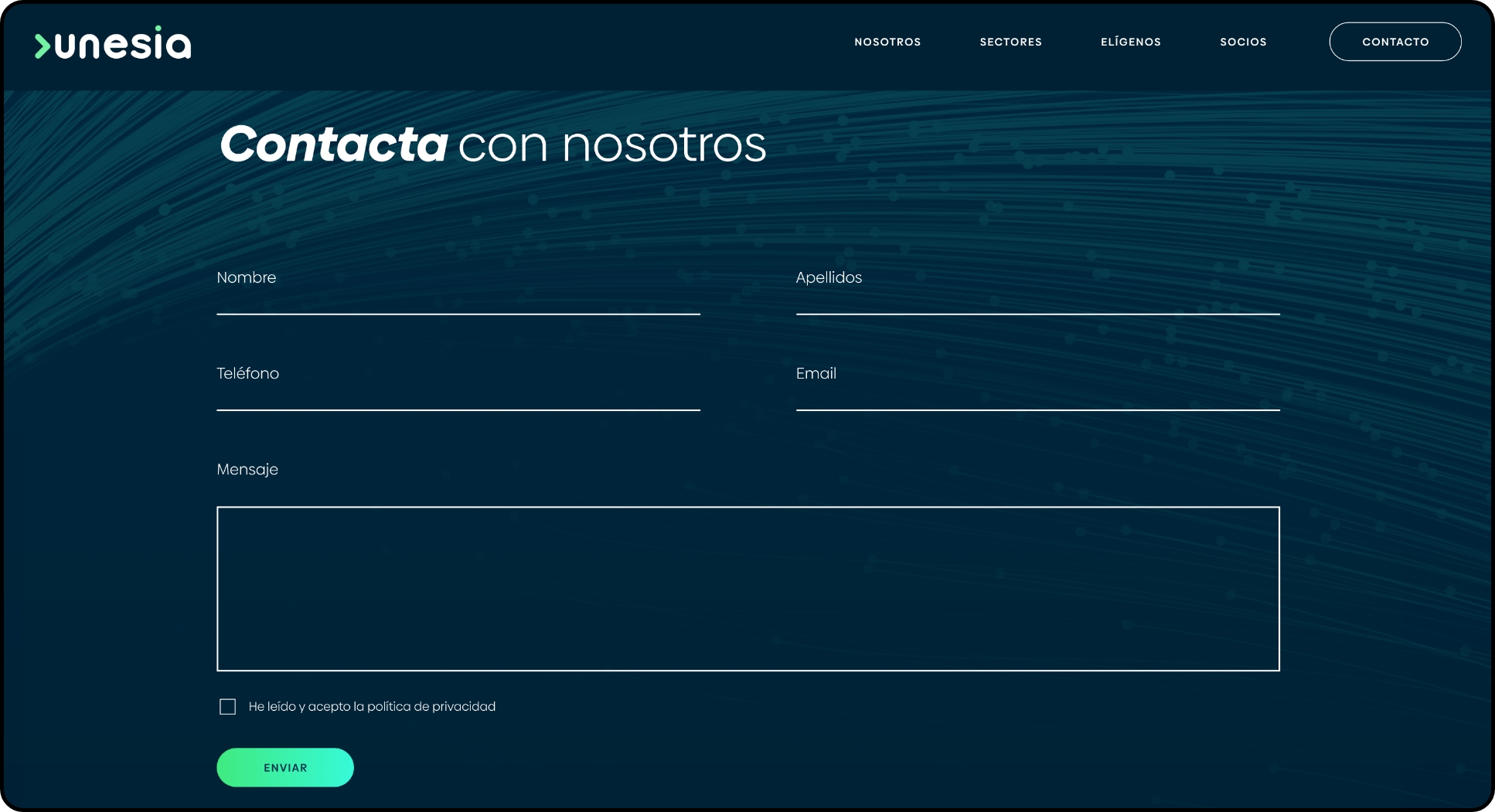Go to the Sectores section

[1010, 42]
